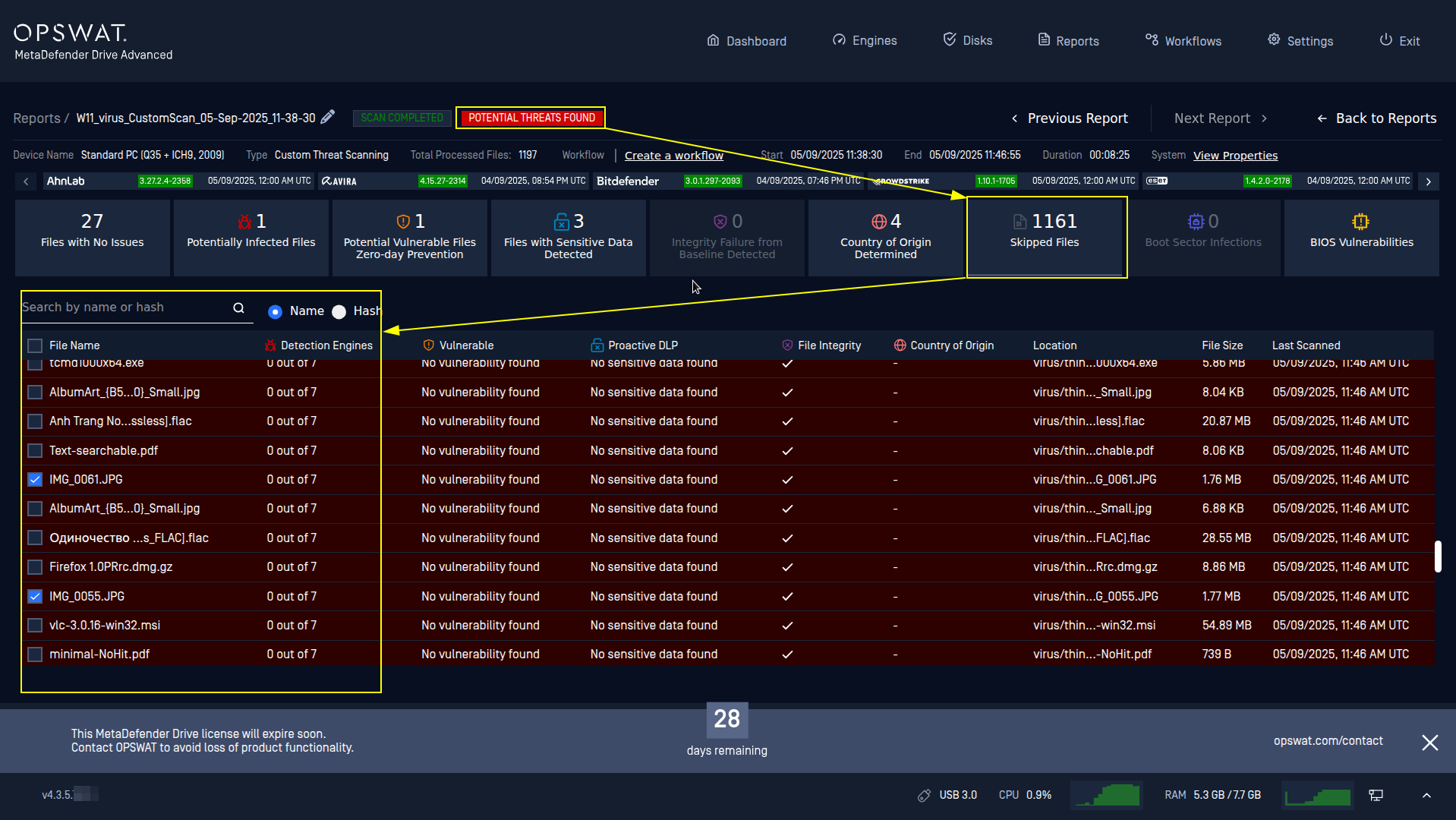This screenshot has width=1456, height=820.
Task: Check the Firefox 1.0PRrc.dmg.gz checkbox
Action: [35, 567]
